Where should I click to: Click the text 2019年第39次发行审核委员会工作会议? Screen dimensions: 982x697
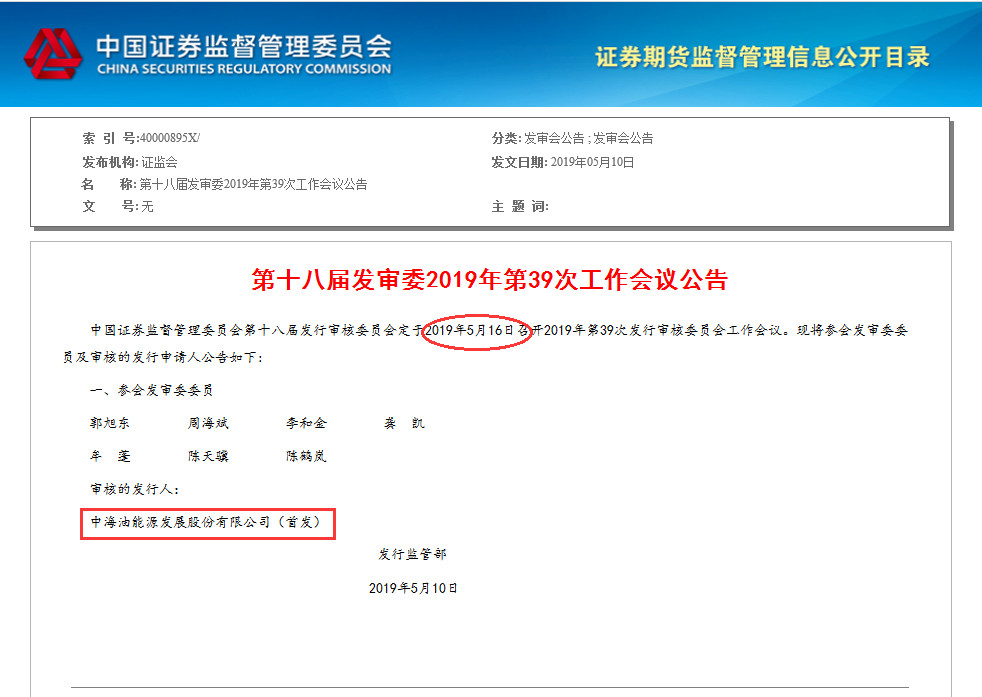(663, 330)
